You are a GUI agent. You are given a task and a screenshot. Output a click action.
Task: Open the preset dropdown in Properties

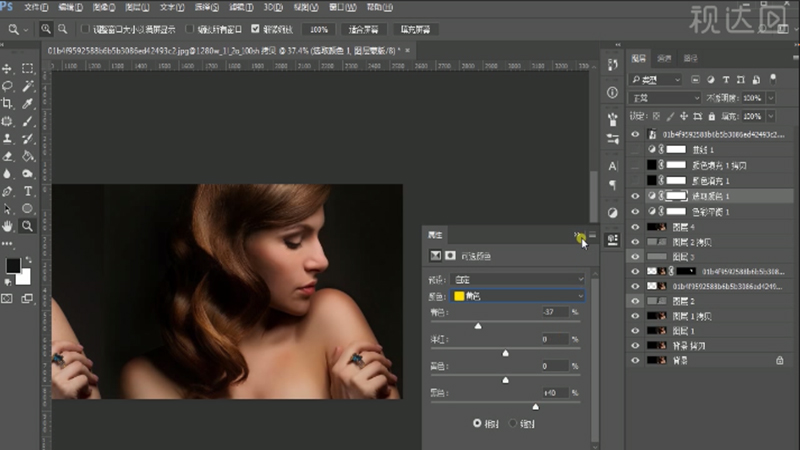click(x=517, y=279)
